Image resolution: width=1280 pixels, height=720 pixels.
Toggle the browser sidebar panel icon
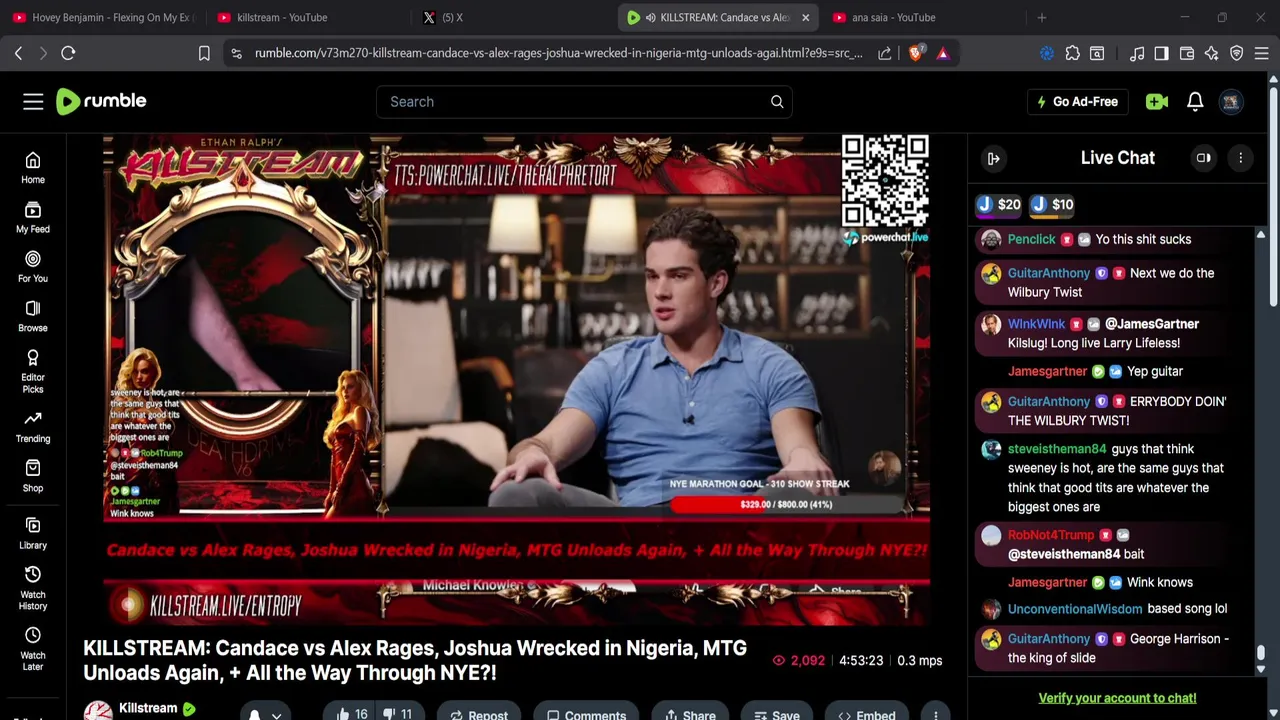[x=1161, y=53]
